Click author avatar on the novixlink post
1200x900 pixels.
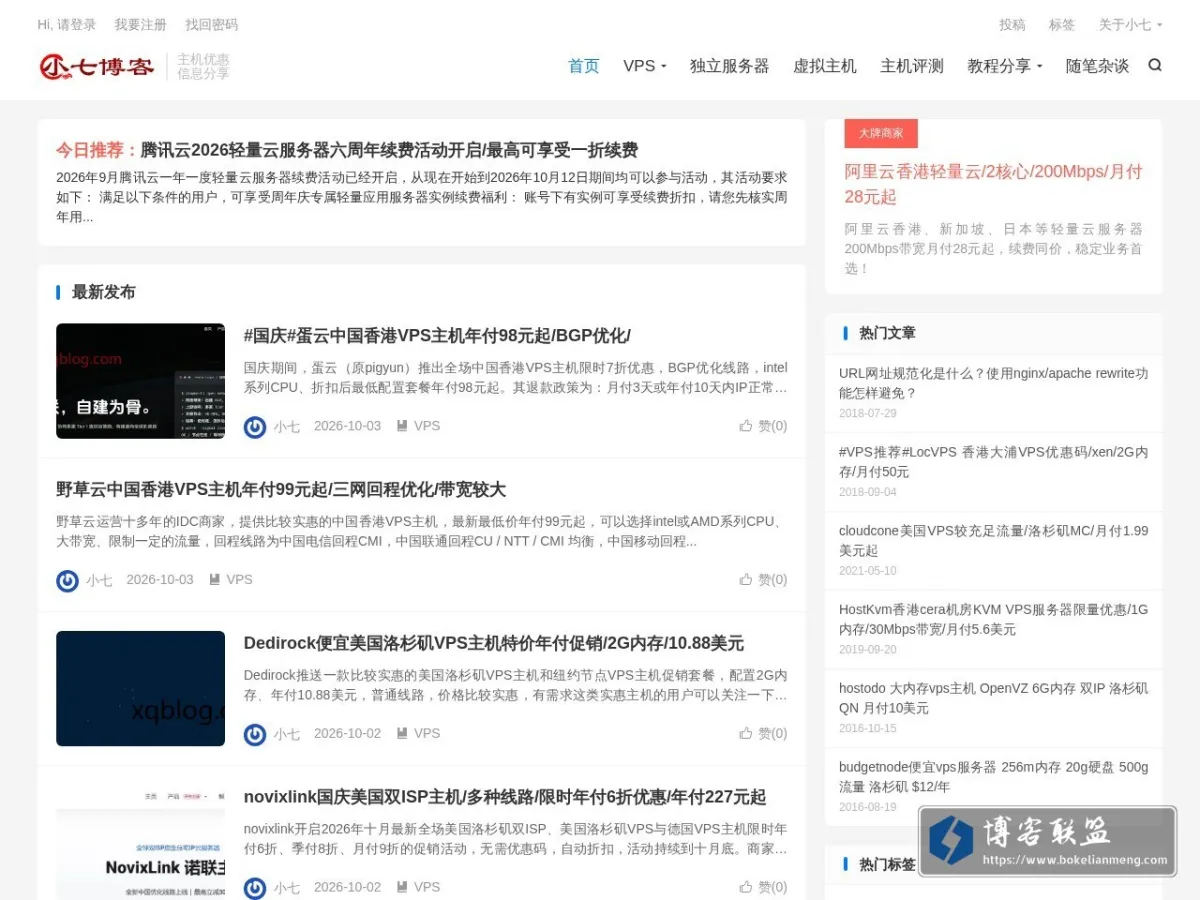click(x=255, y=888)
